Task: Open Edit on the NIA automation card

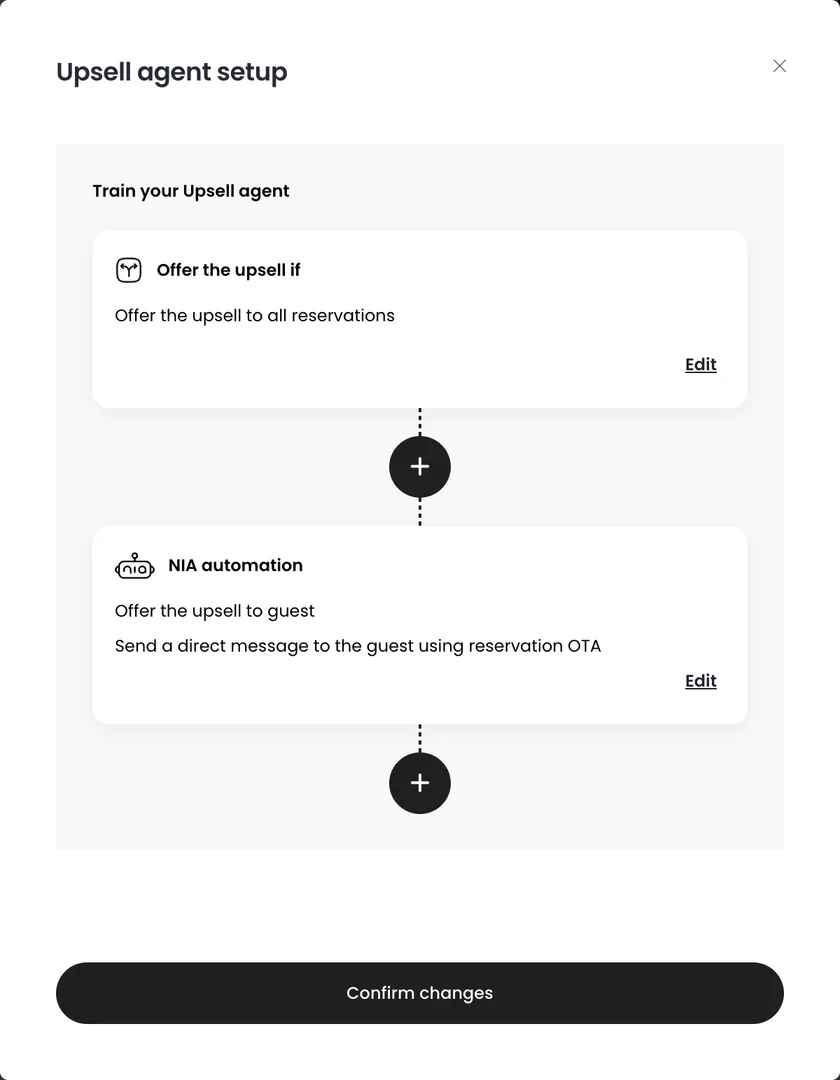Action: (700, 680)
